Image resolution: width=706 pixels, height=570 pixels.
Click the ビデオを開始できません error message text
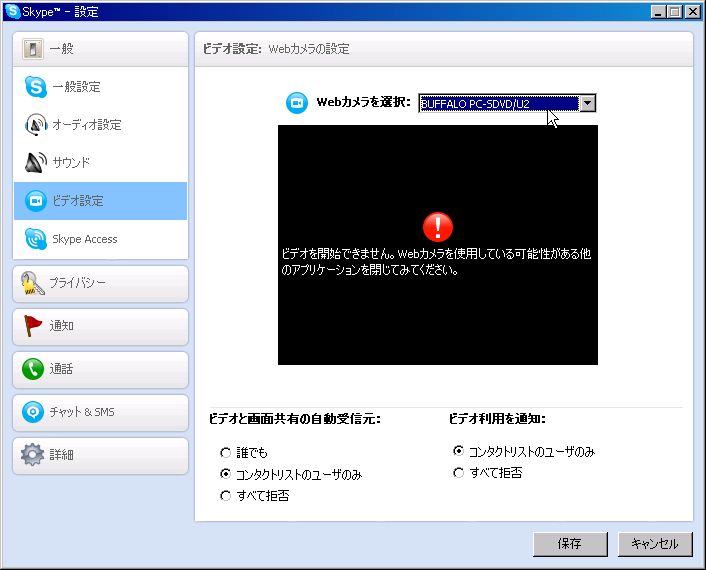pos(436,262)
